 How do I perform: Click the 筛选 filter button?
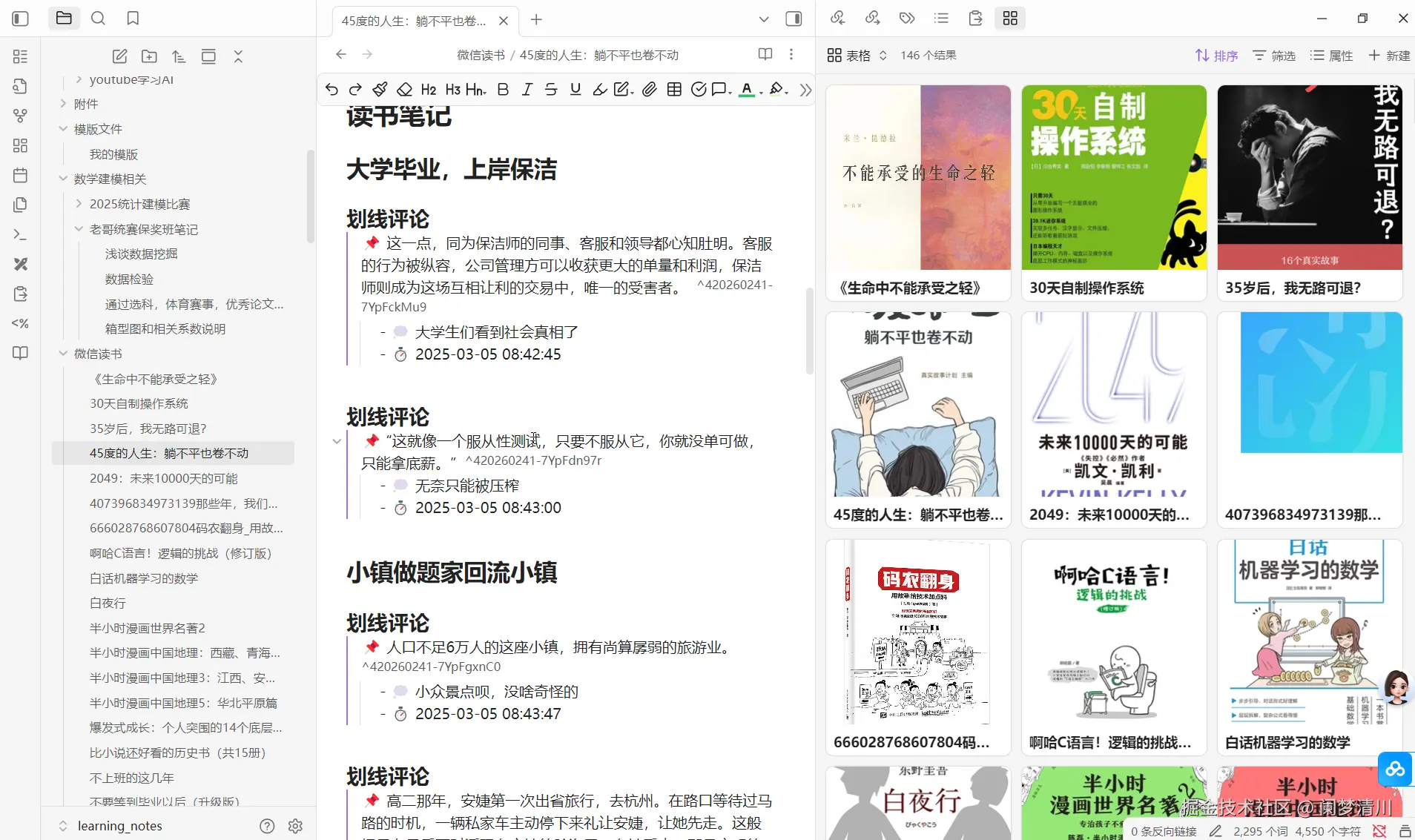tap(1274, 56)
